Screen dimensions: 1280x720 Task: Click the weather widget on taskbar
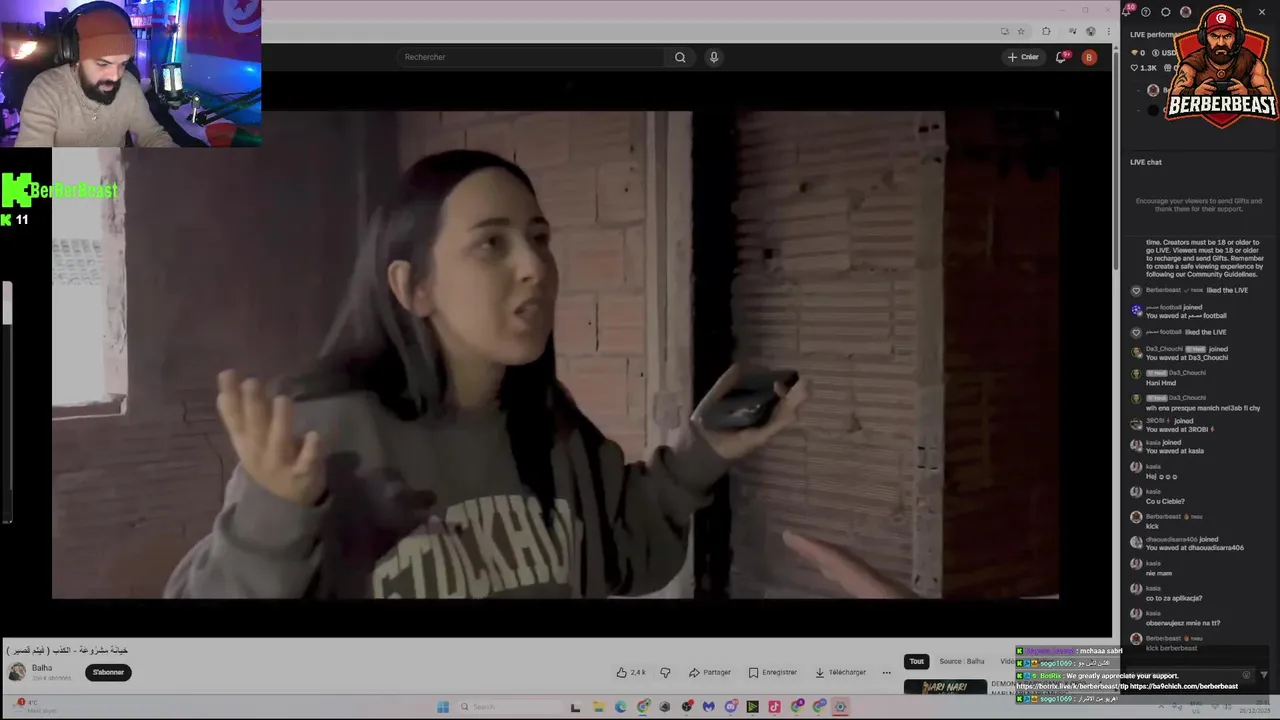pyautogui.click(x=35, y=706)
